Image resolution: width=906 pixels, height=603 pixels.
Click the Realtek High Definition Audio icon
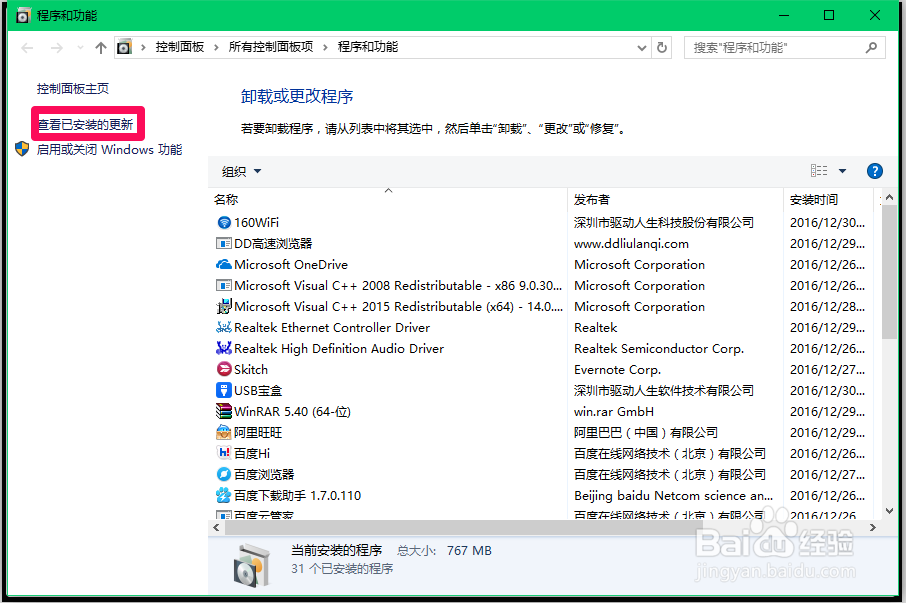click(x=224, y=348)
